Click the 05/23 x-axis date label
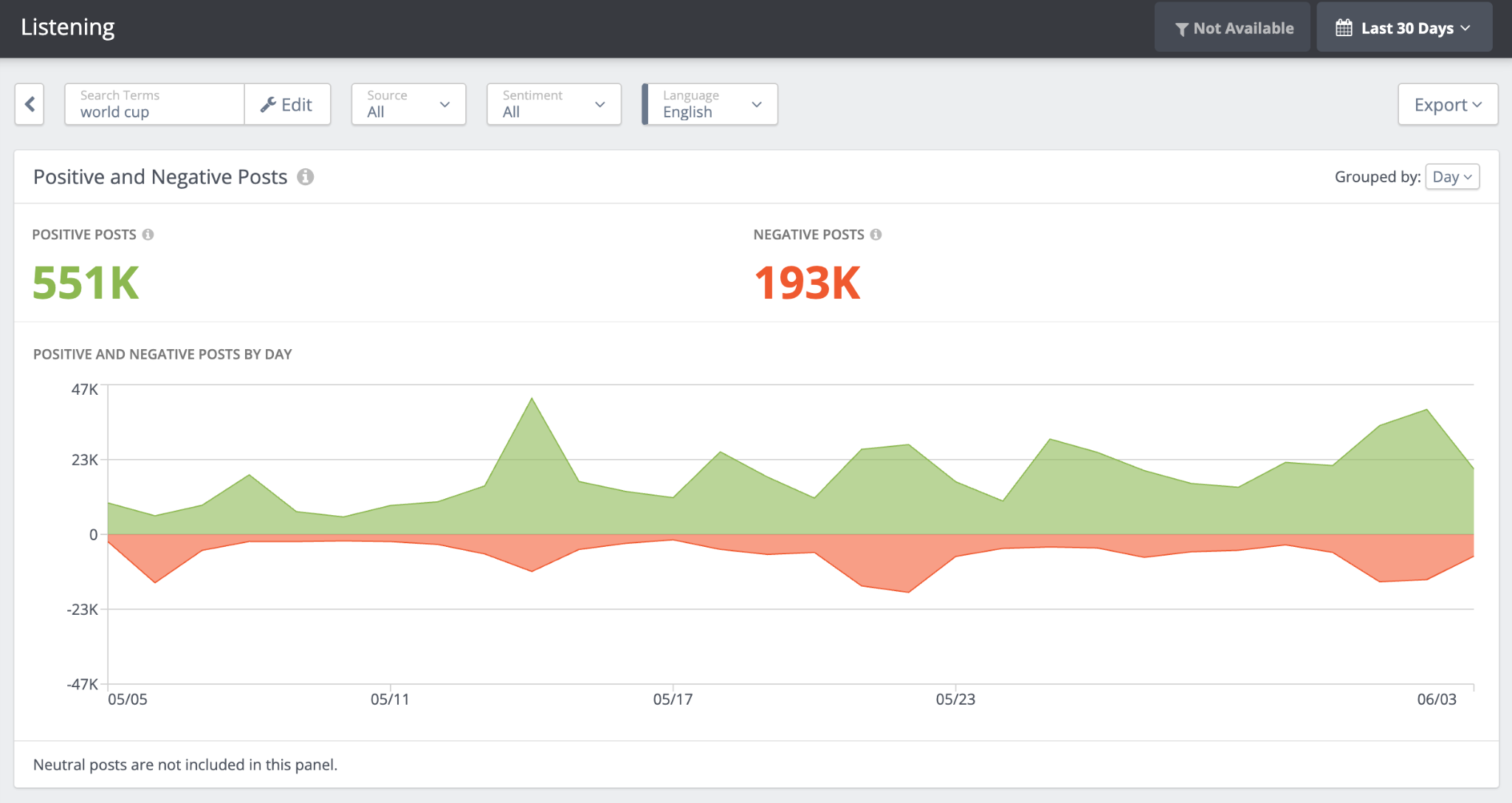The width and height of the screenshot is (1512, 803). tap(955, 699)
